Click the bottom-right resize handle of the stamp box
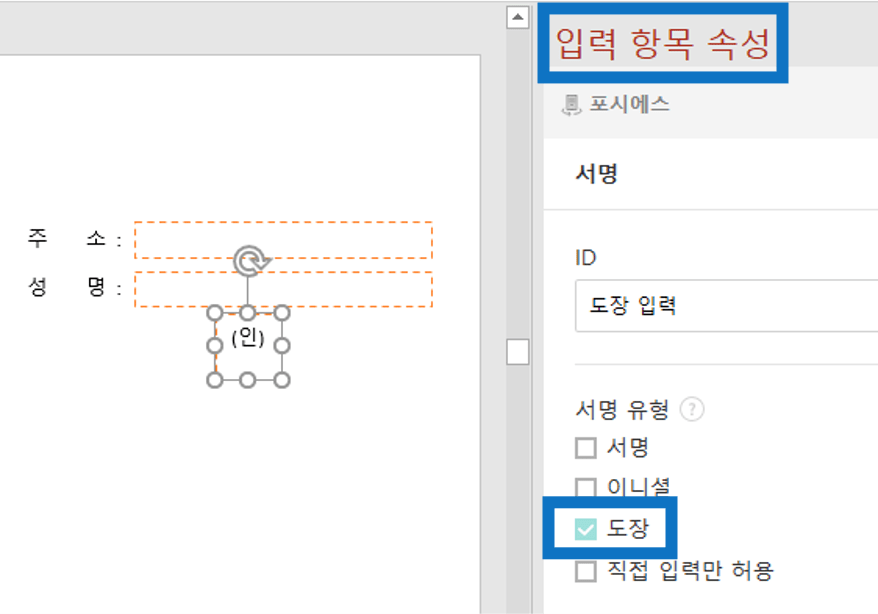 [282, 381]
